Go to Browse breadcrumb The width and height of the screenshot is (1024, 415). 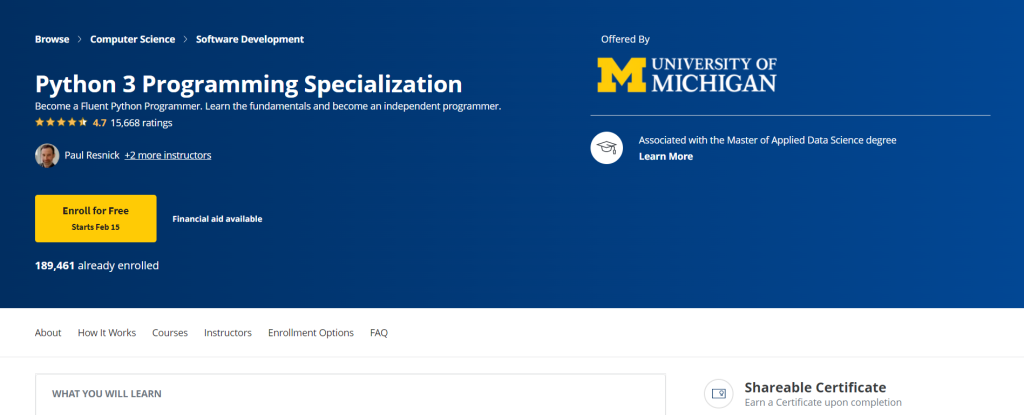point(52,39)
